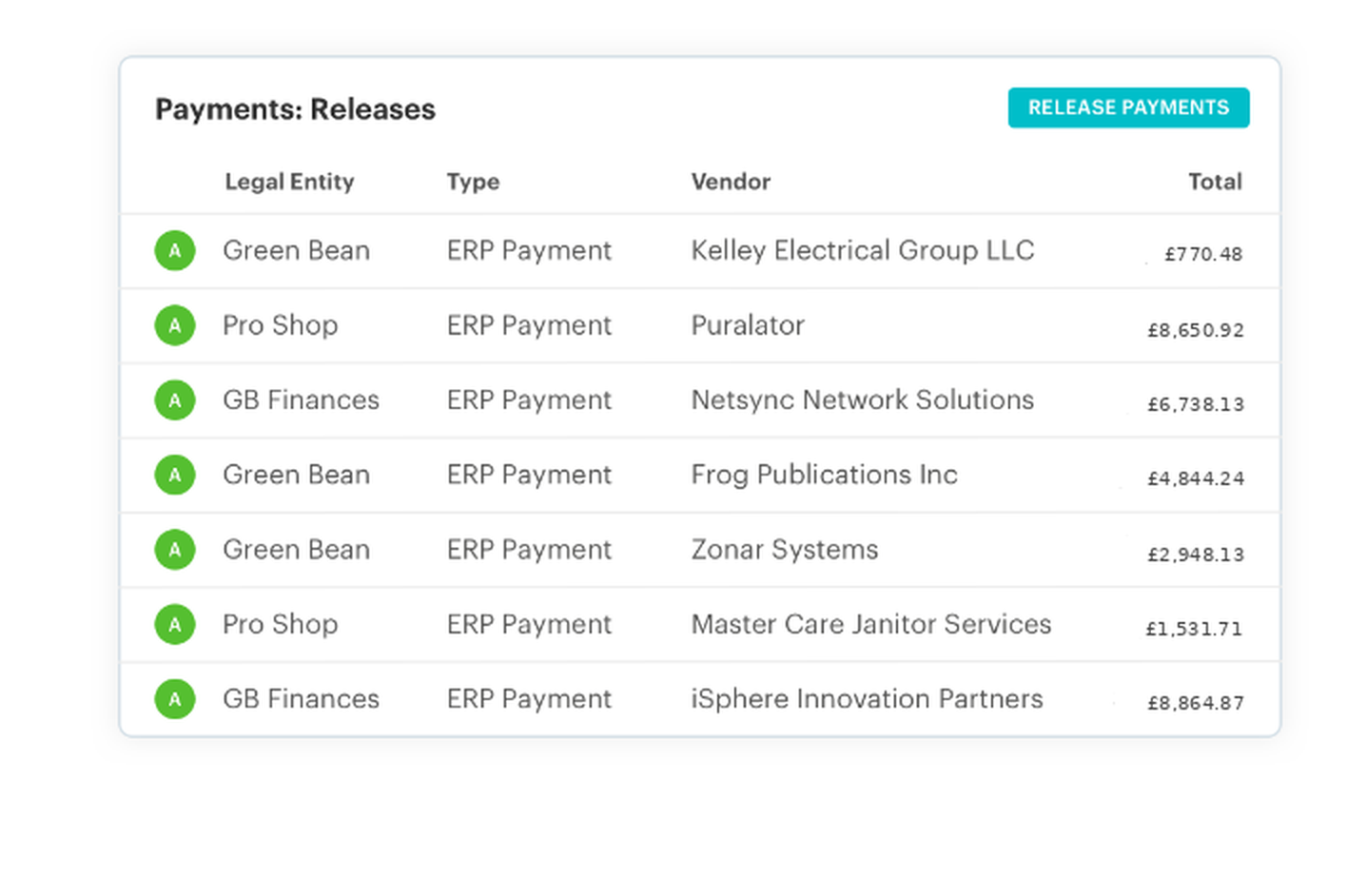Open Netsync Network Solutions vendor

click(862, 399)
